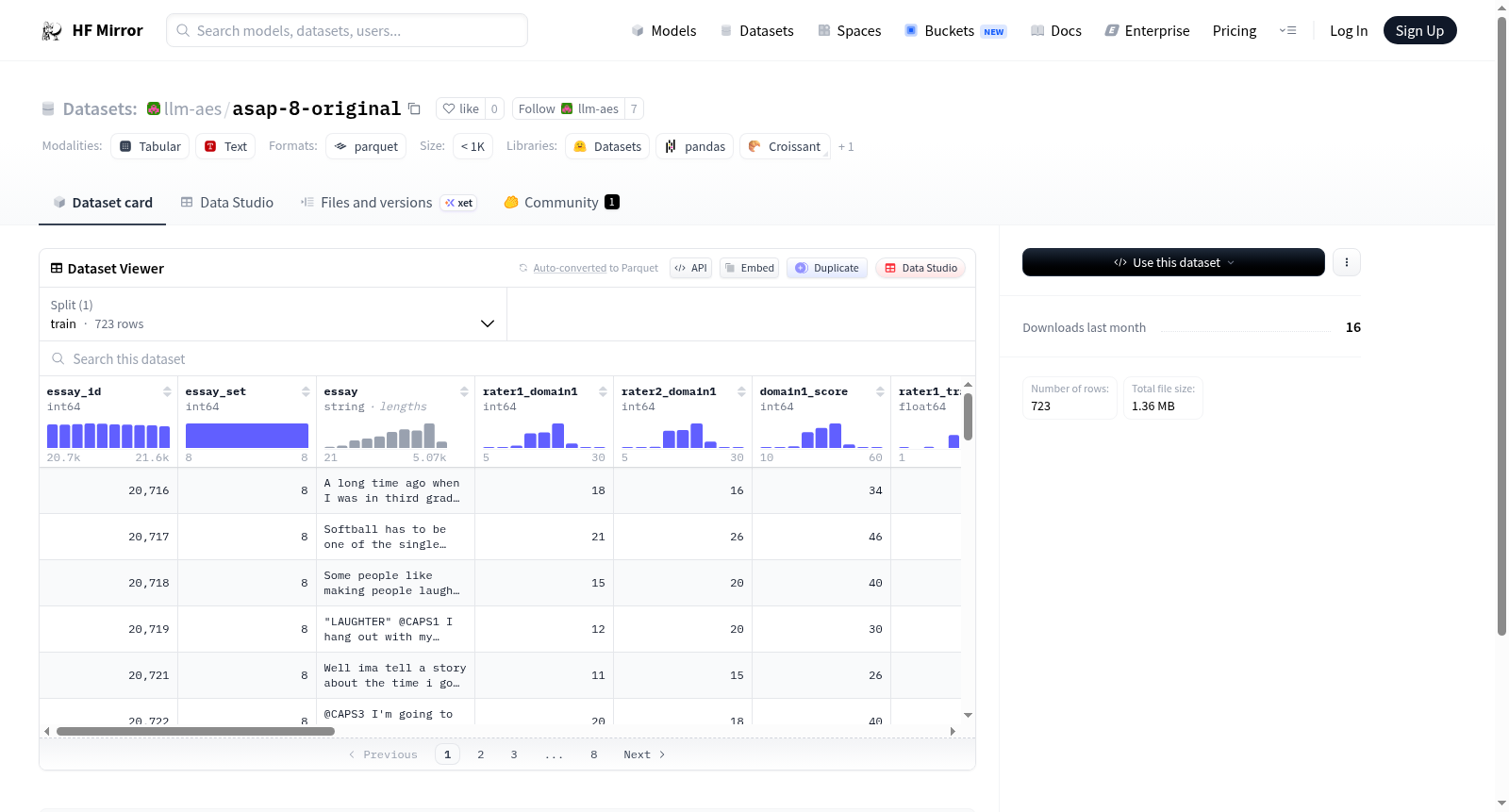Screen dimensions: 1509x812
Task: Open Data Studio from viewer header
Action: tap(920, 268)
